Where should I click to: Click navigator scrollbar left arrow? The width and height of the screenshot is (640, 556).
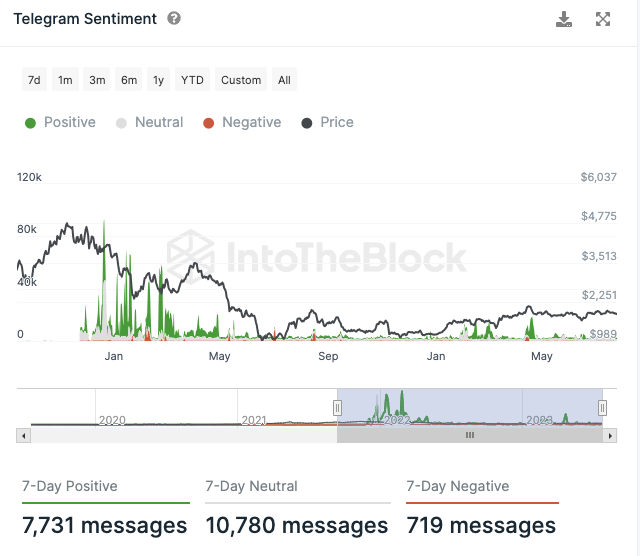(x=24, y=435)
